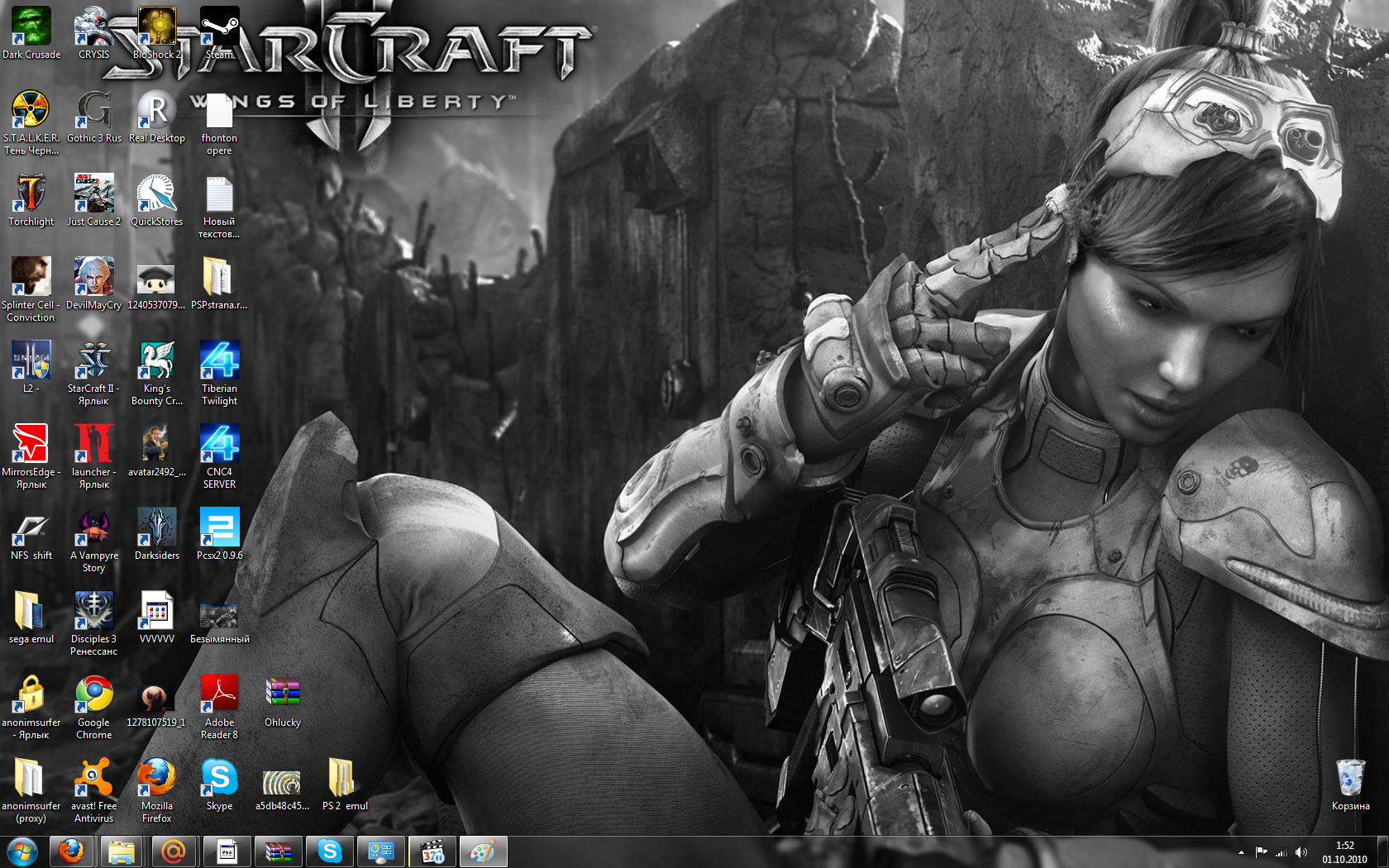Screen dimensions: 1389x868
Task: Click the Disciples 3 Ренессанс shortcut
Action: click(94, 623)
